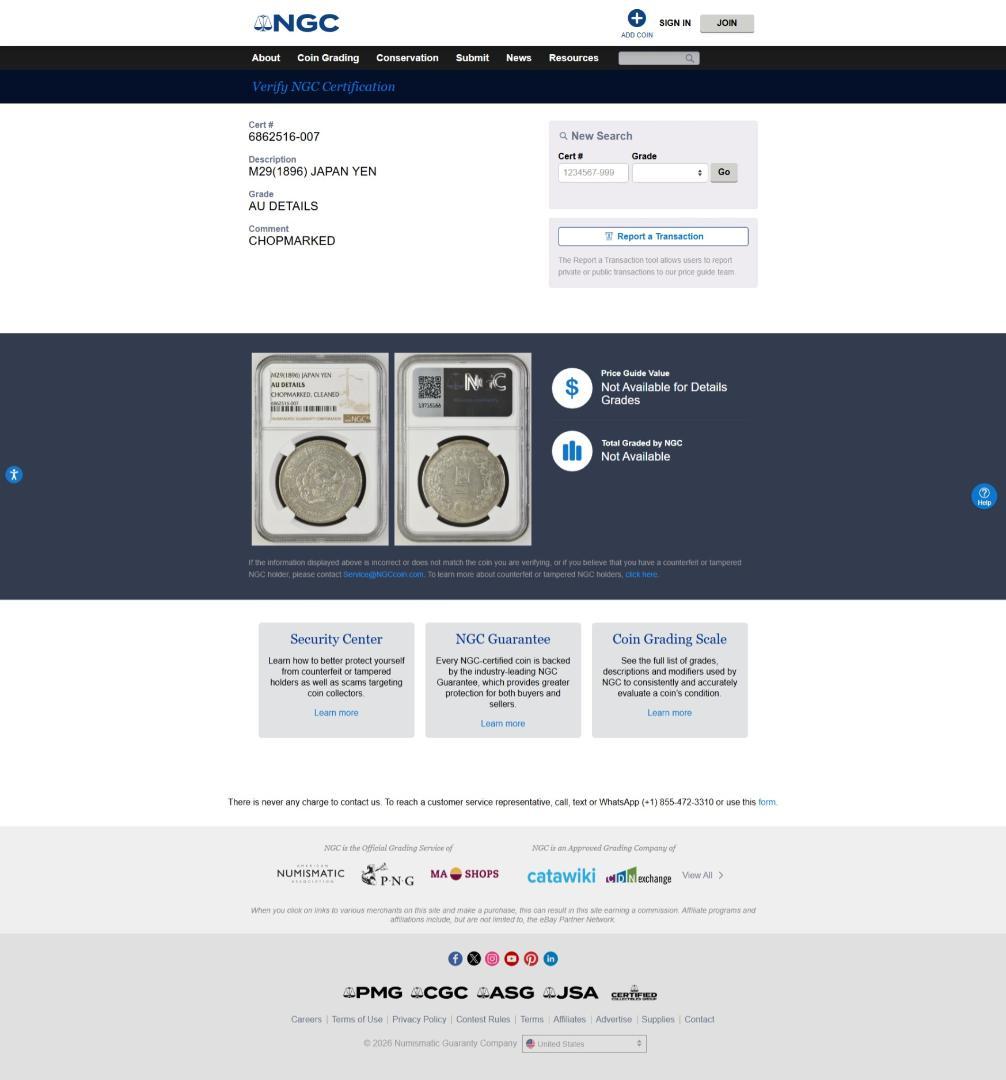Open the Help chat bubble

point(984,496)
